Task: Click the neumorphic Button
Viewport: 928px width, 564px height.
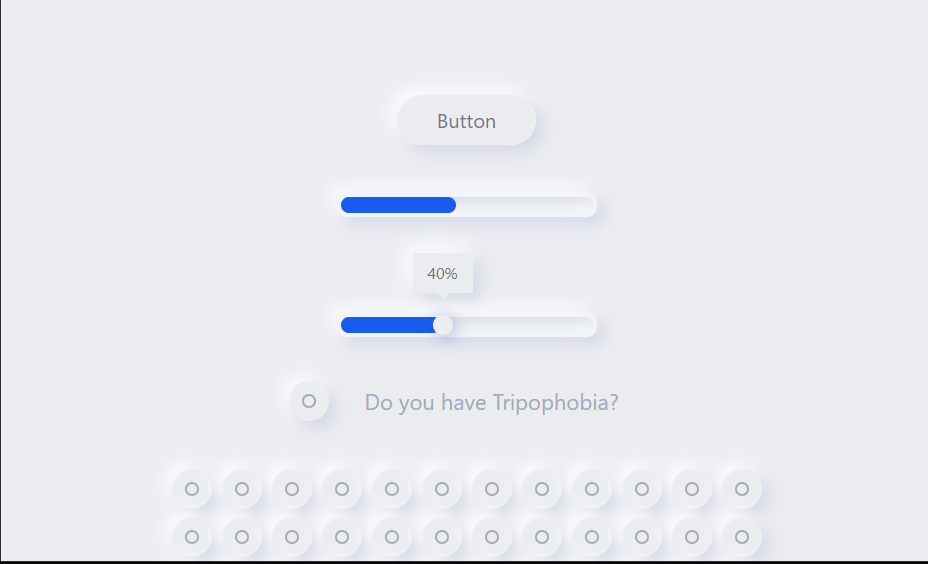Action: pos(466,120)
